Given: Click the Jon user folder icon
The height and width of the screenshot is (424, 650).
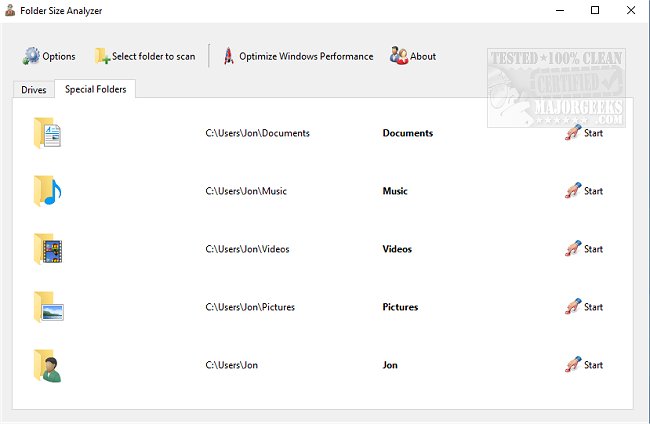Looking at the screenshot, I should pyautogui.click(x=47, y=365).
